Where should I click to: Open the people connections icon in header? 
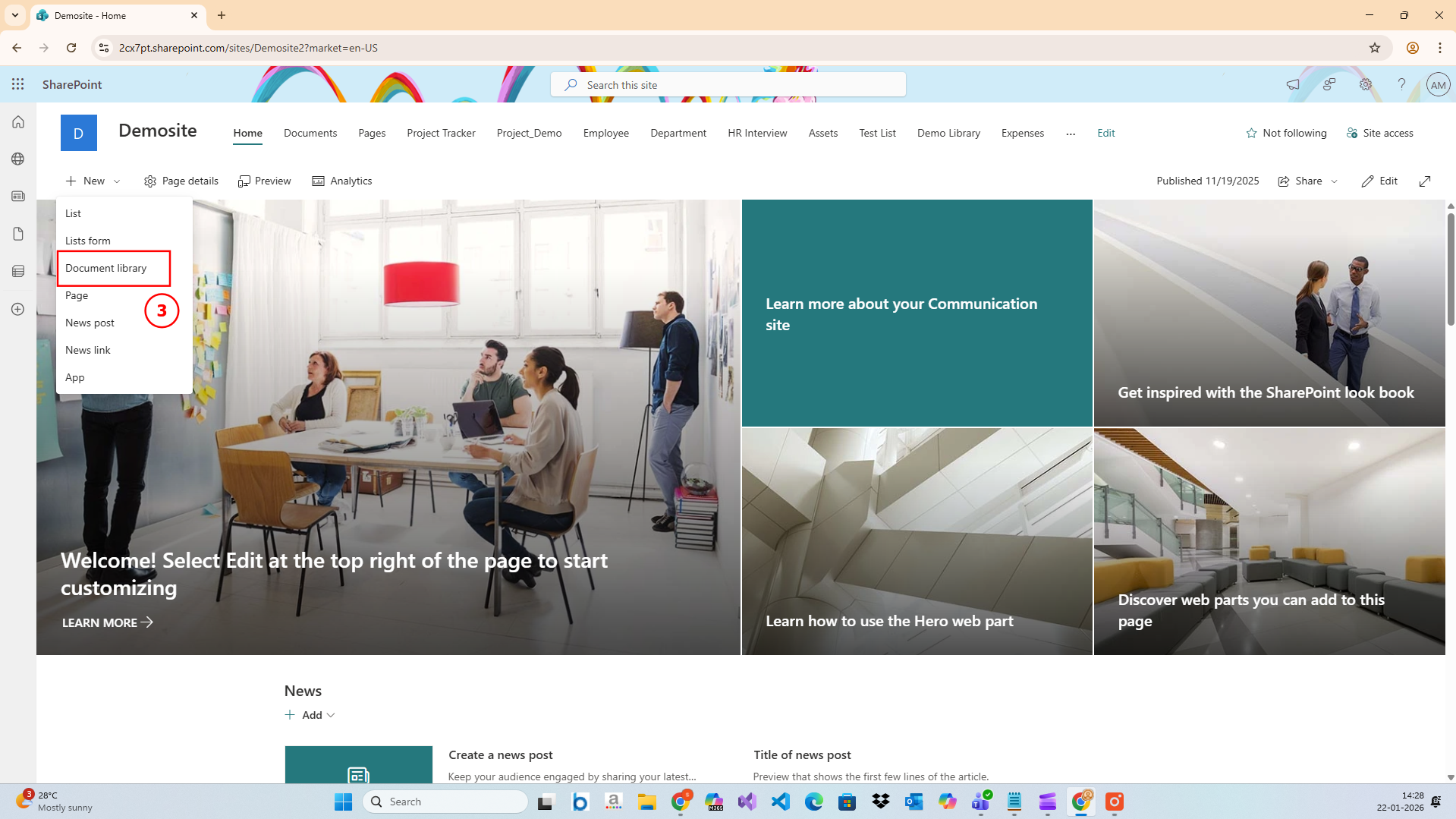(x=1329, y=84)
